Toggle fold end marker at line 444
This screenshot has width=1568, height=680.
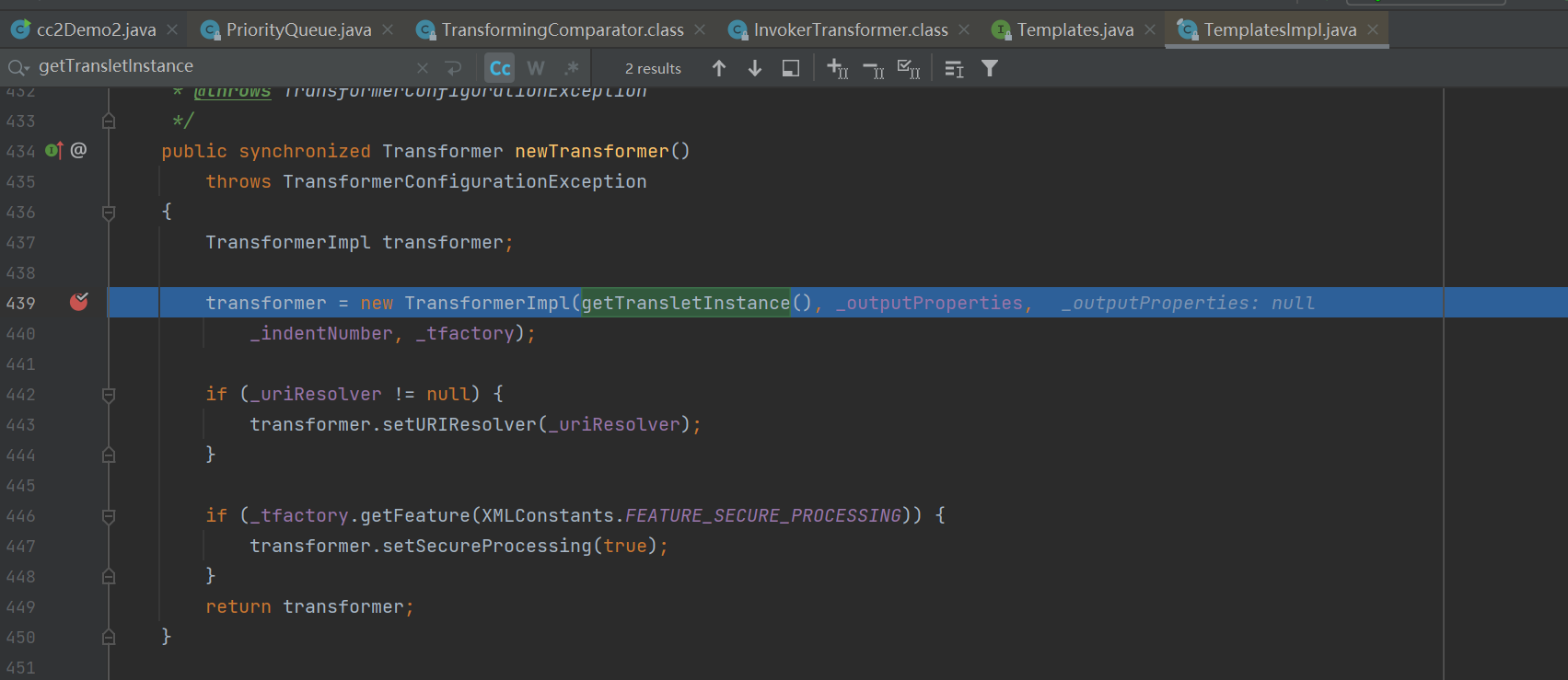click(109, 455)
